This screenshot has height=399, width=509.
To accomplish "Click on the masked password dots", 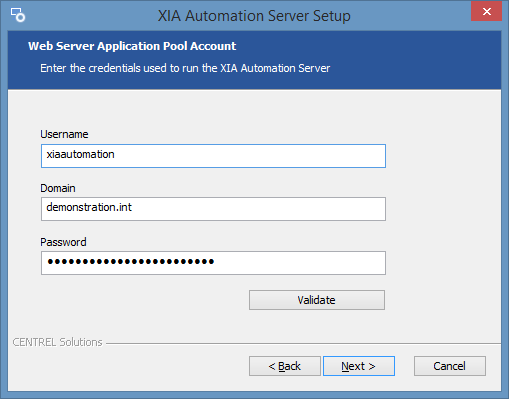I will pyautogui.click(x=131, y=262).
